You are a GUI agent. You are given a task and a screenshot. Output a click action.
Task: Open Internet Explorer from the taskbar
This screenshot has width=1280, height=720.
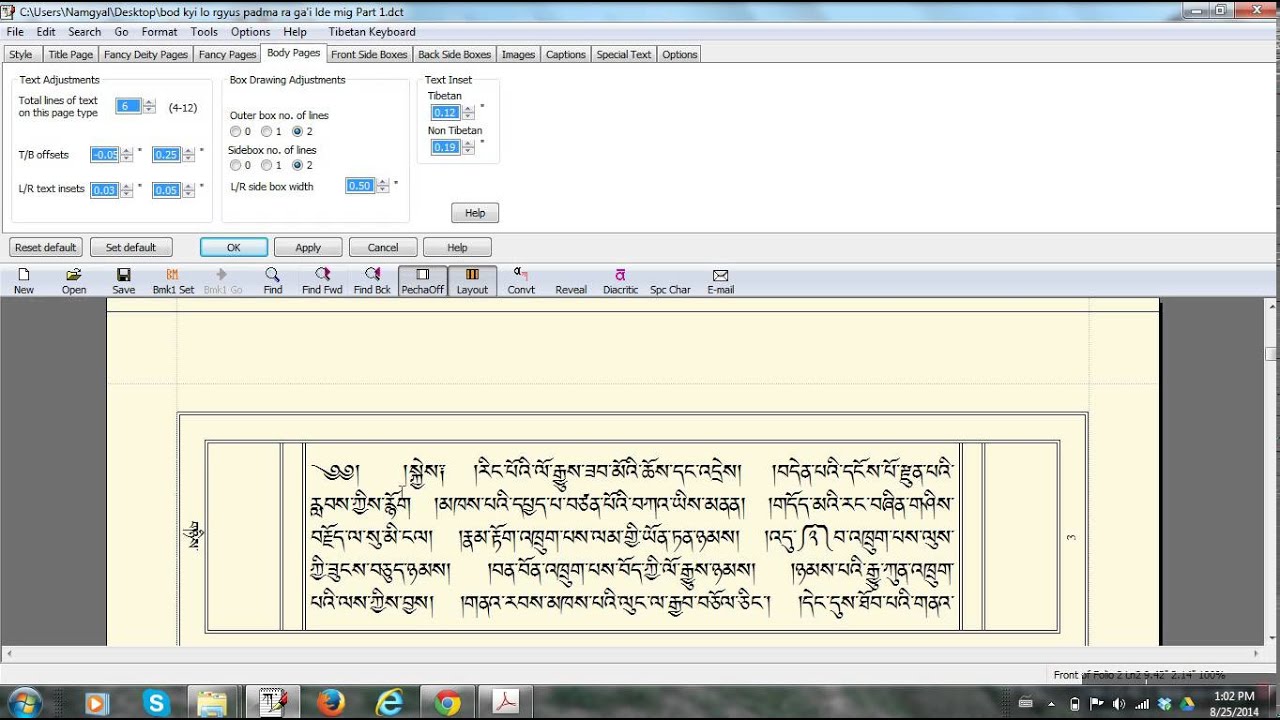coord(388,703)
